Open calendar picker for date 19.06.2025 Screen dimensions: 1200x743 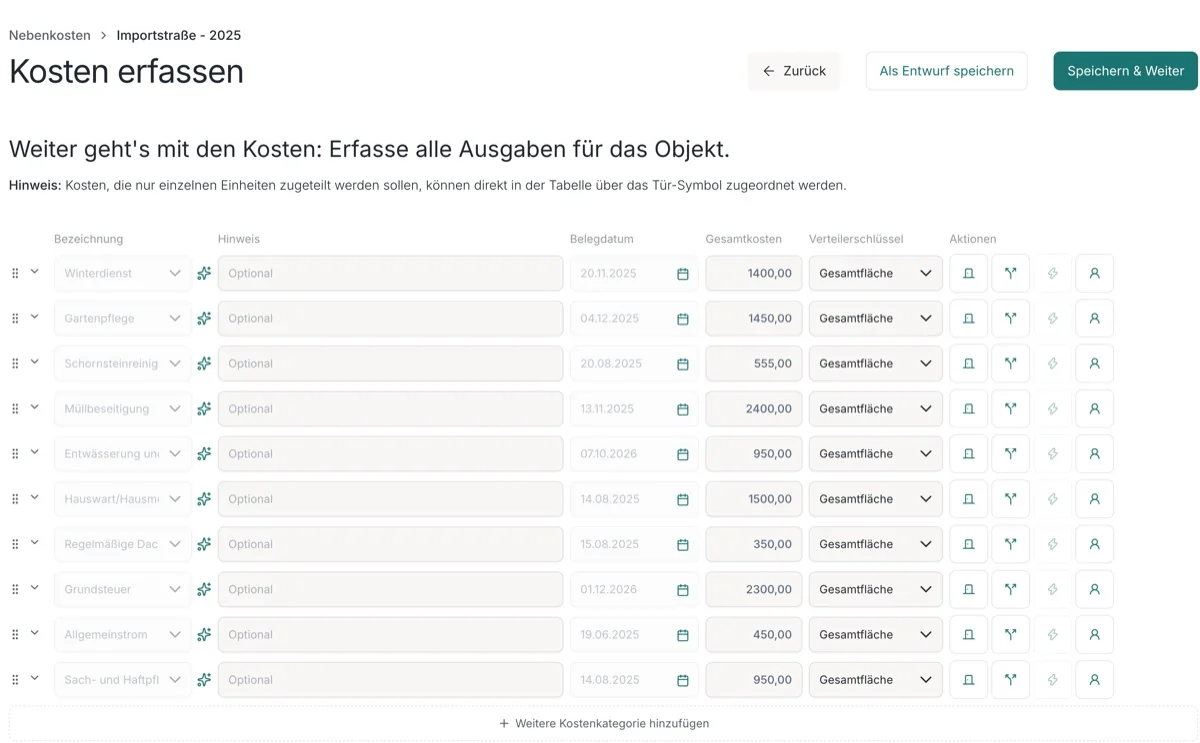[x=683, y=634]
